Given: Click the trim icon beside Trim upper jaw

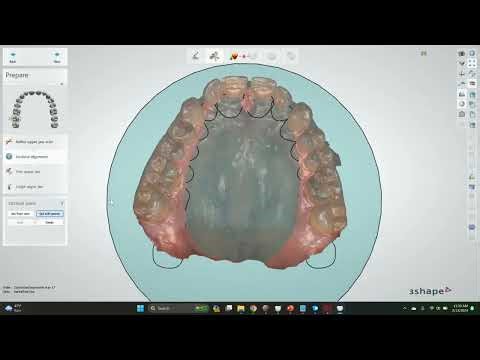Looking at the screenshot, I should pos(9,171).
